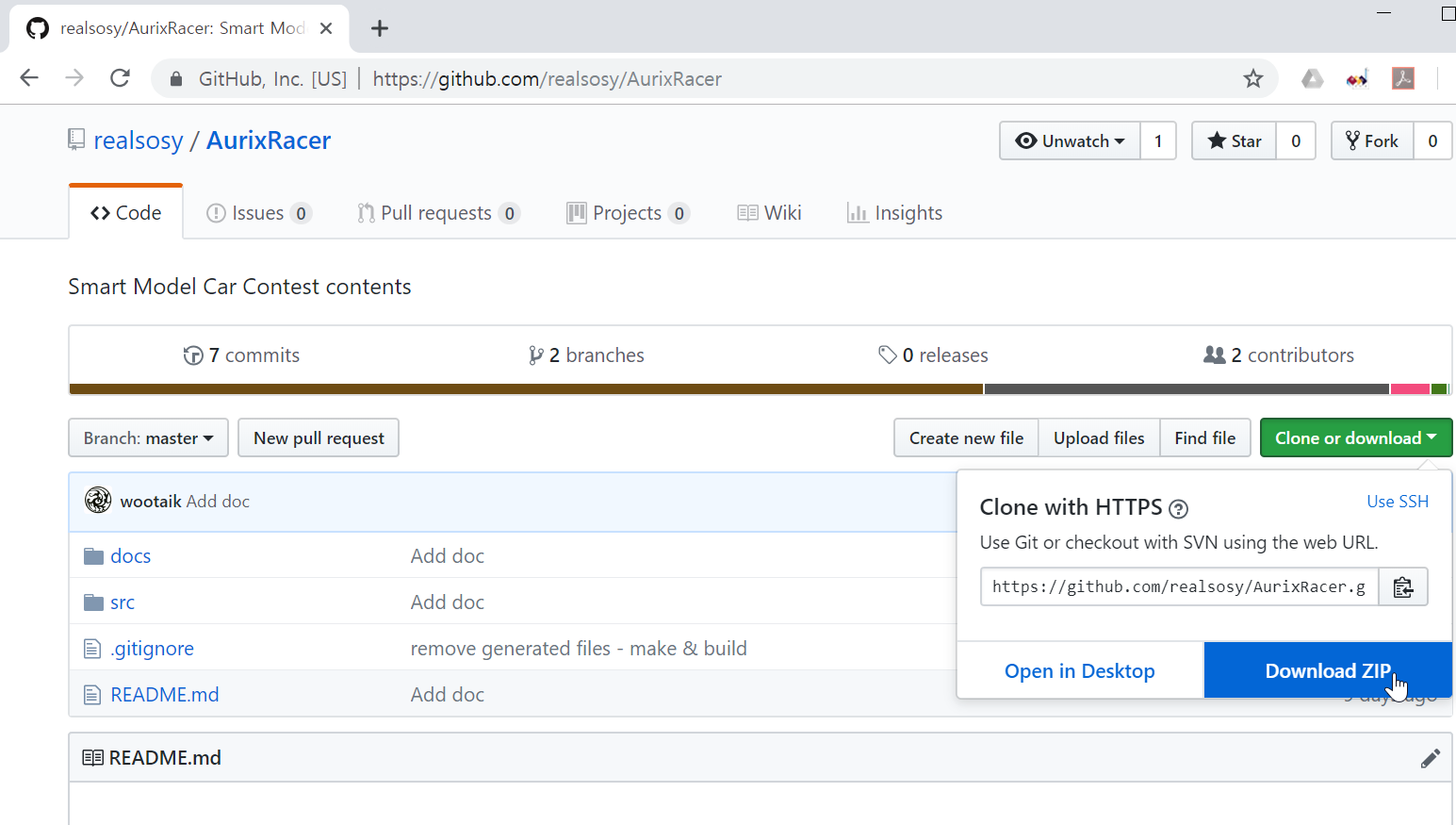
Task: Click the README book icon in header
Action: point(92,758)
